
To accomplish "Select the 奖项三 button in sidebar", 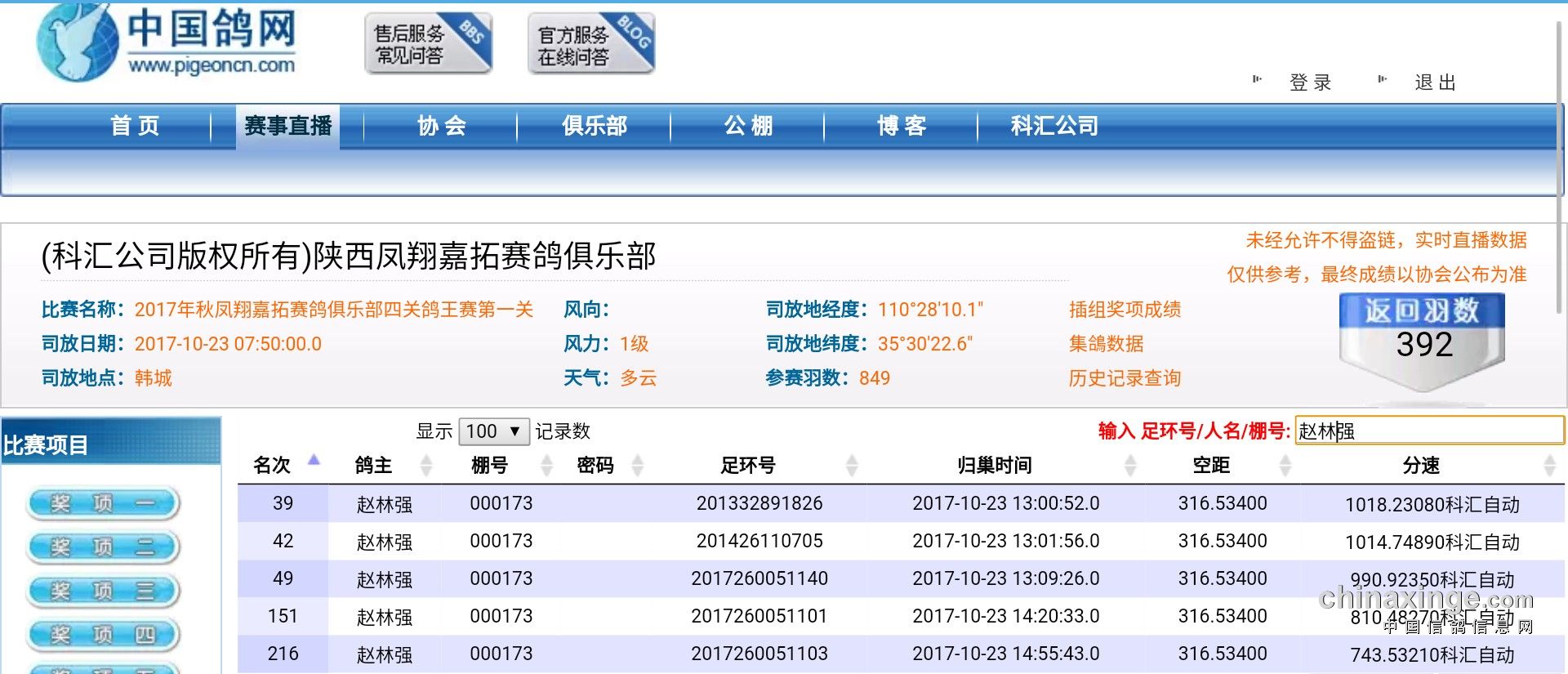I will (x=103, y=591).
